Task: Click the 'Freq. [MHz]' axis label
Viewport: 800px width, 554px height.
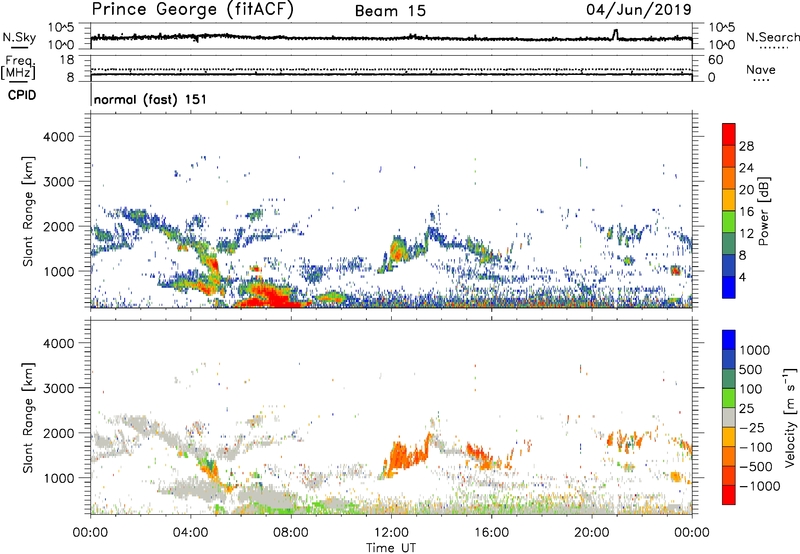Action: click(x=19, y=68)
